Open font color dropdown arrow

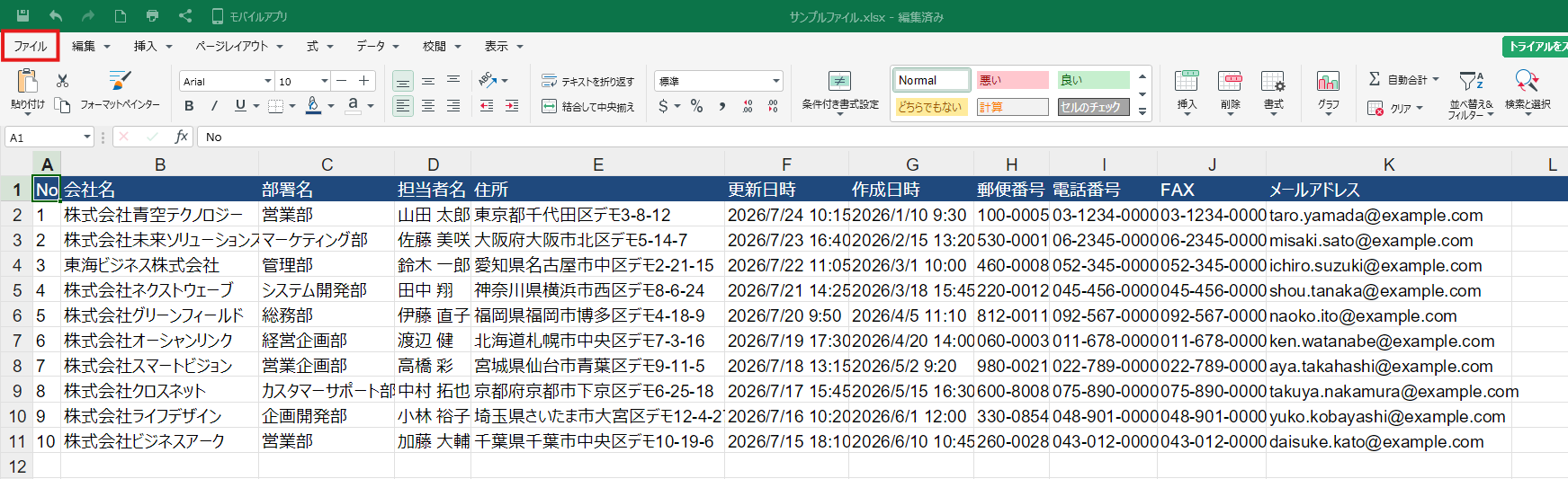[371, 106]
